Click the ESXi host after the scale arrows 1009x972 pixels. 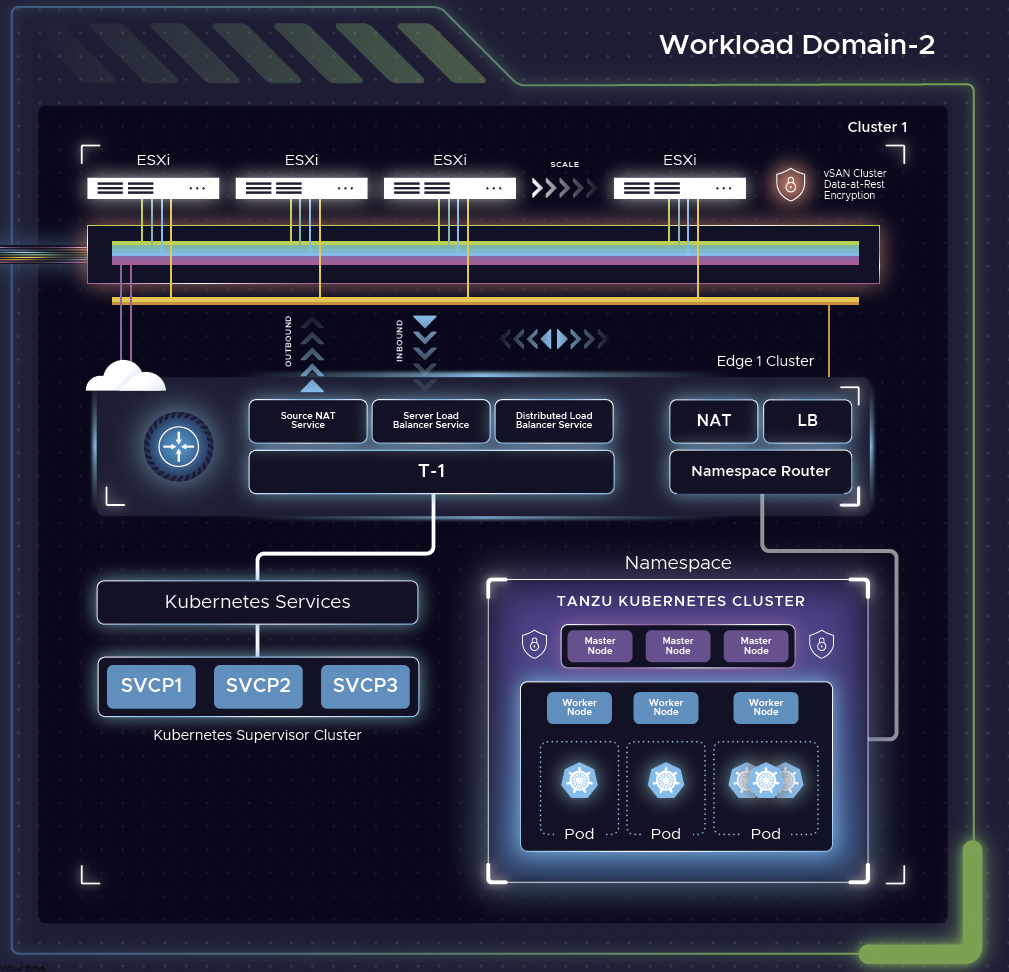click(x=680, y=188)
